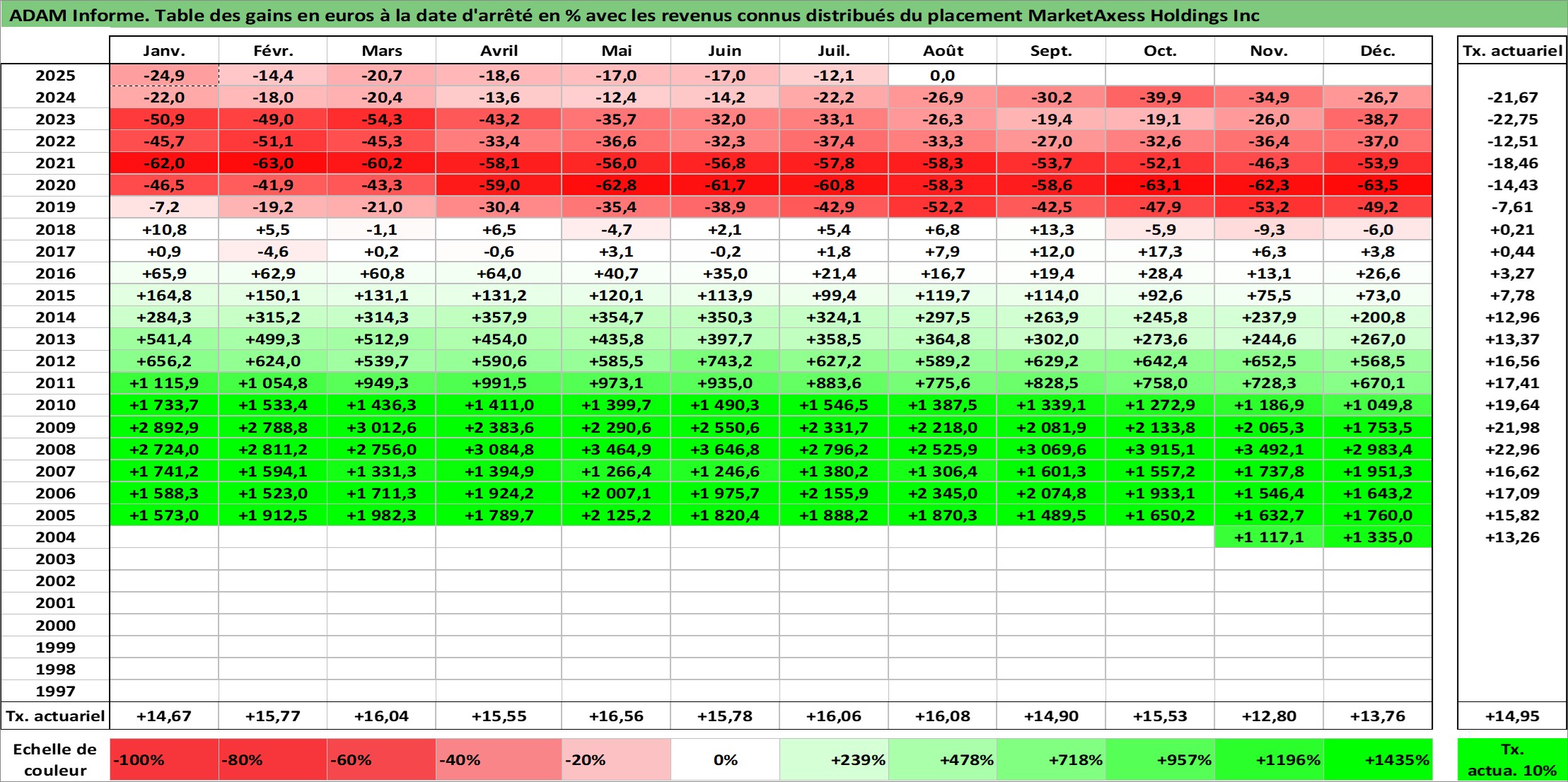1568x782 pixels.
Task: Click the Mai column header
Action: tap(617, 50)
